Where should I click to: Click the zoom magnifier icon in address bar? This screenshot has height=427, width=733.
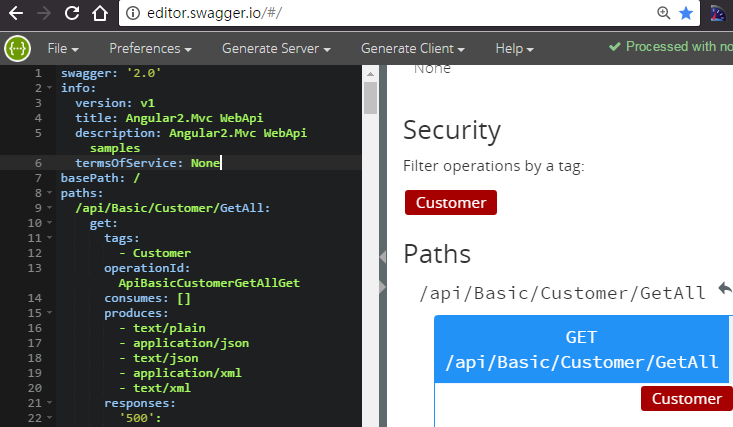pyautogui.click(x=663, y=13)
